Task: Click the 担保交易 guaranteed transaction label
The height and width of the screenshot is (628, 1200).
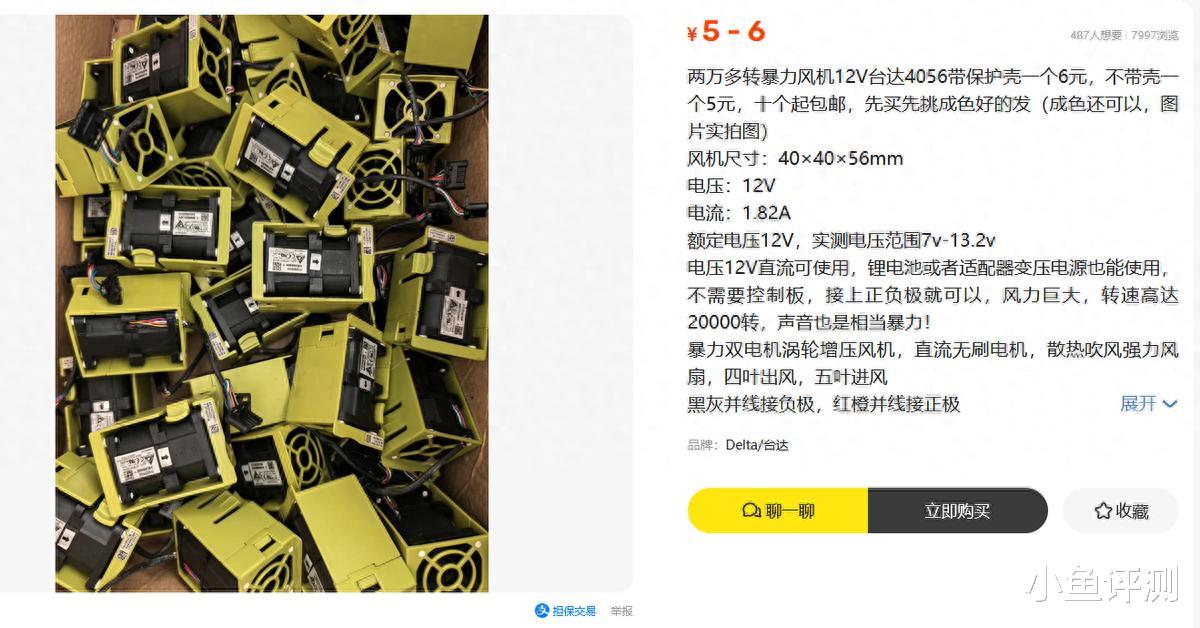Action: point(574,611)
